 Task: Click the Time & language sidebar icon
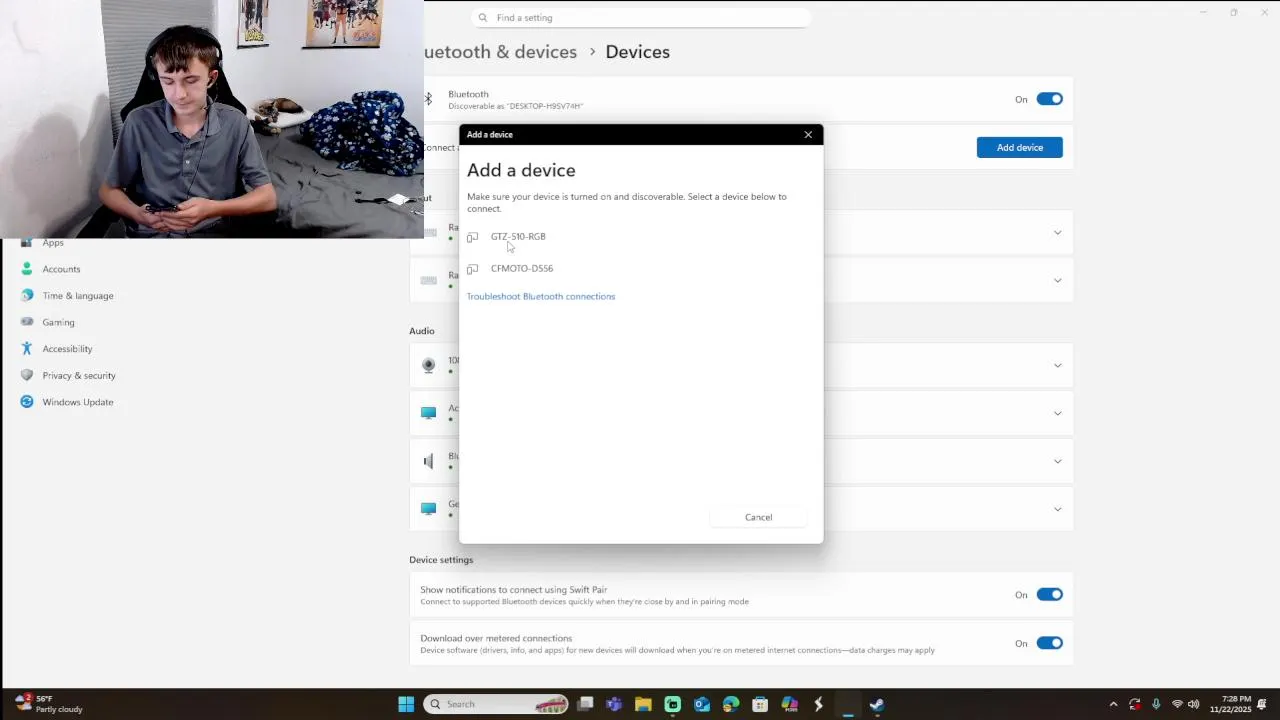26,295
